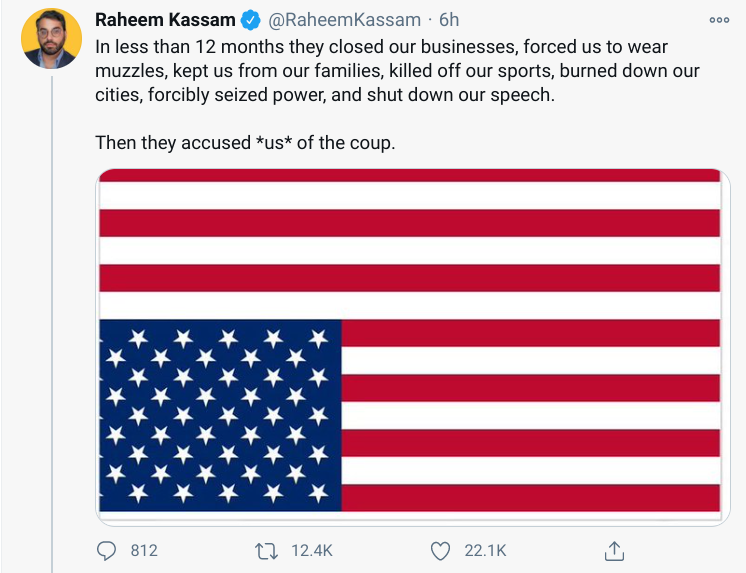
Task: Click the 812 replies count
Action: tap(144, 550)
